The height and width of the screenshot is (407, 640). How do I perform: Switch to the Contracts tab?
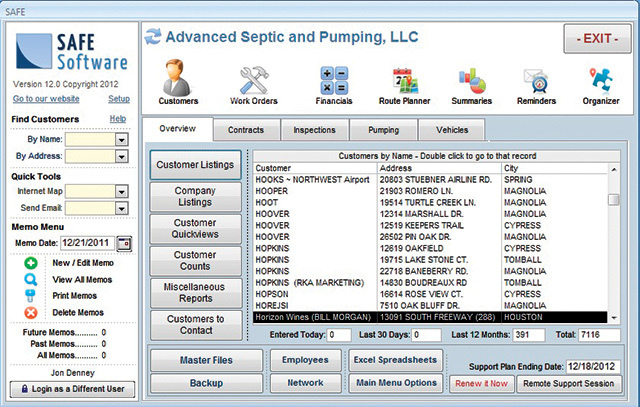click(x=246, y=130)
